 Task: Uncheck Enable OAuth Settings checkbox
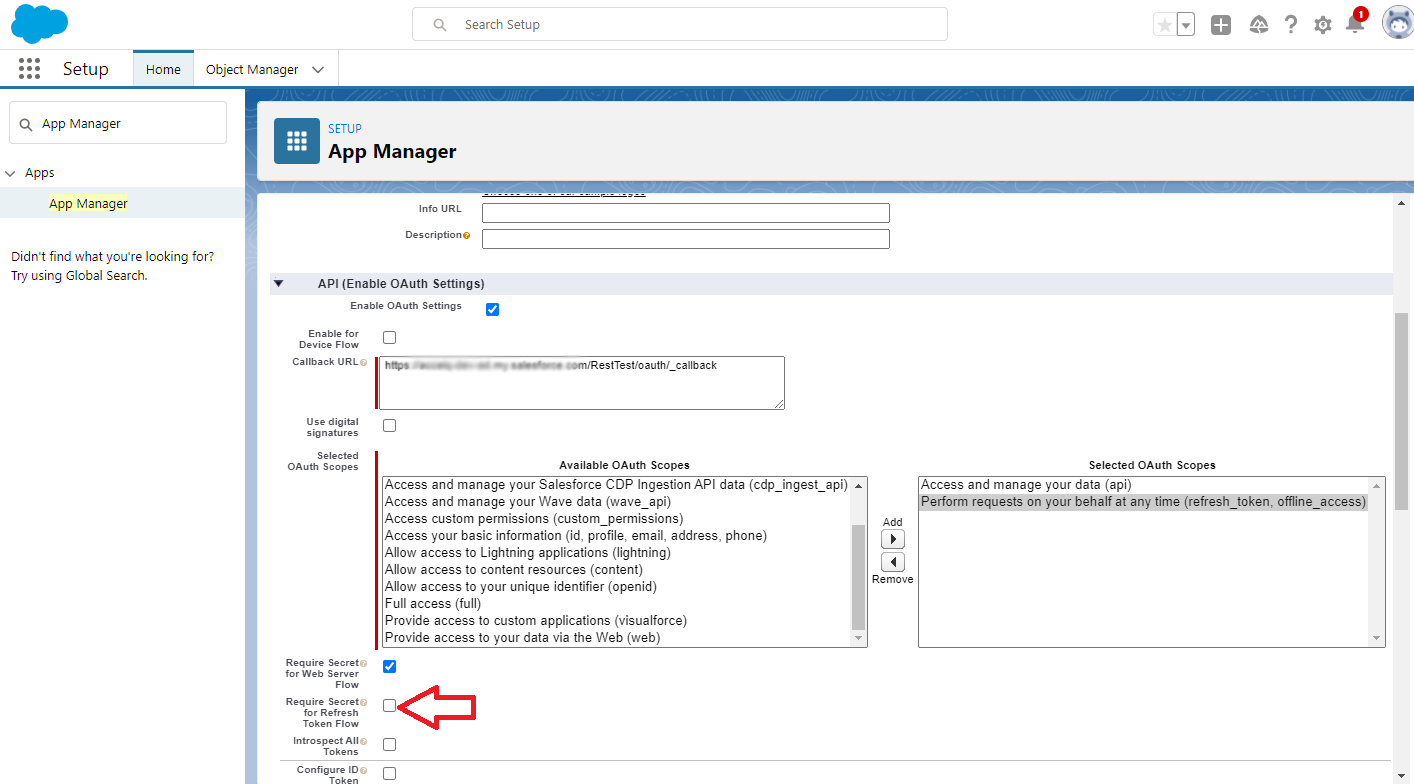(x=492, y=309)
